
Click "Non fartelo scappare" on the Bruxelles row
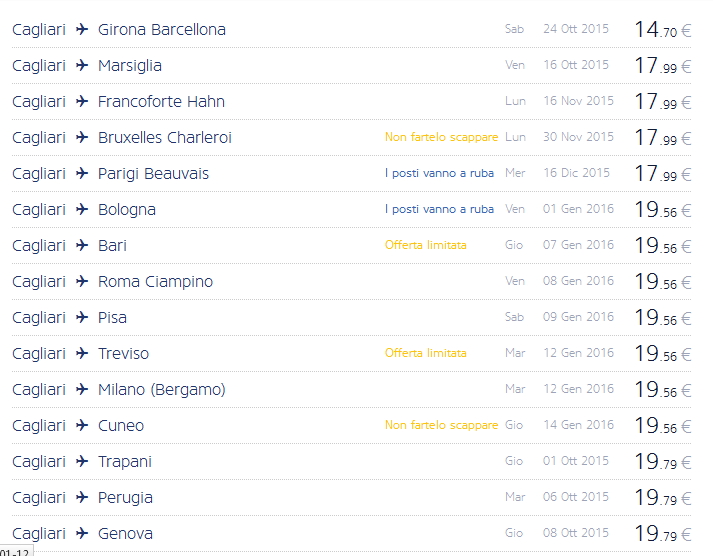pos(441,137)
